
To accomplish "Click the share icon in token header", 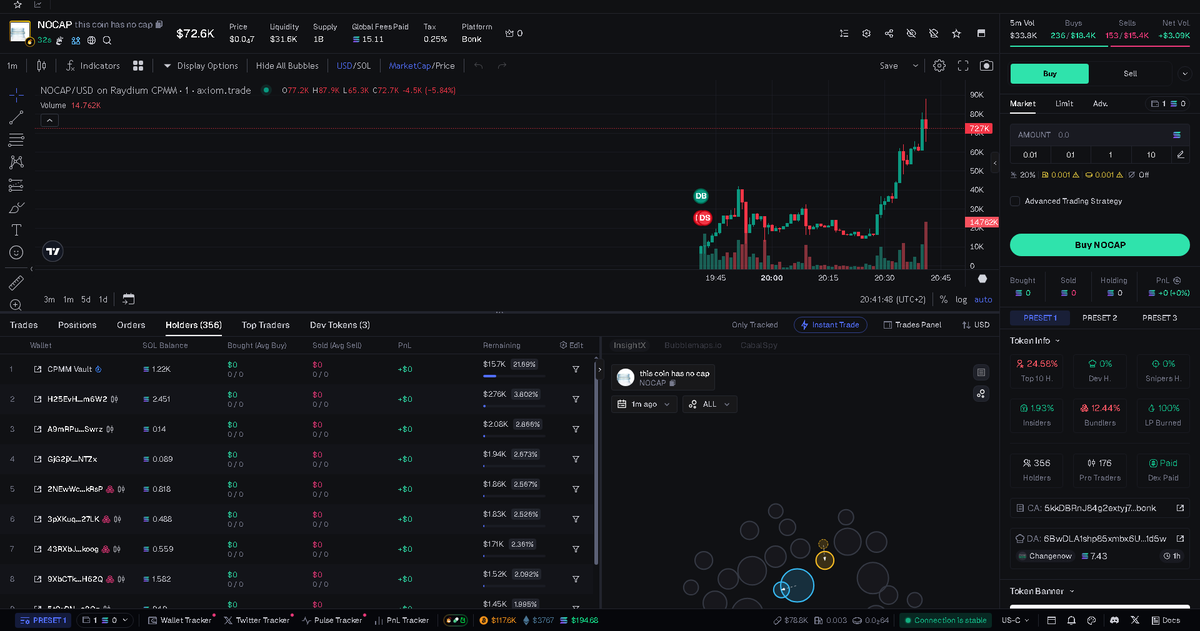I will [x=889, y=33].
